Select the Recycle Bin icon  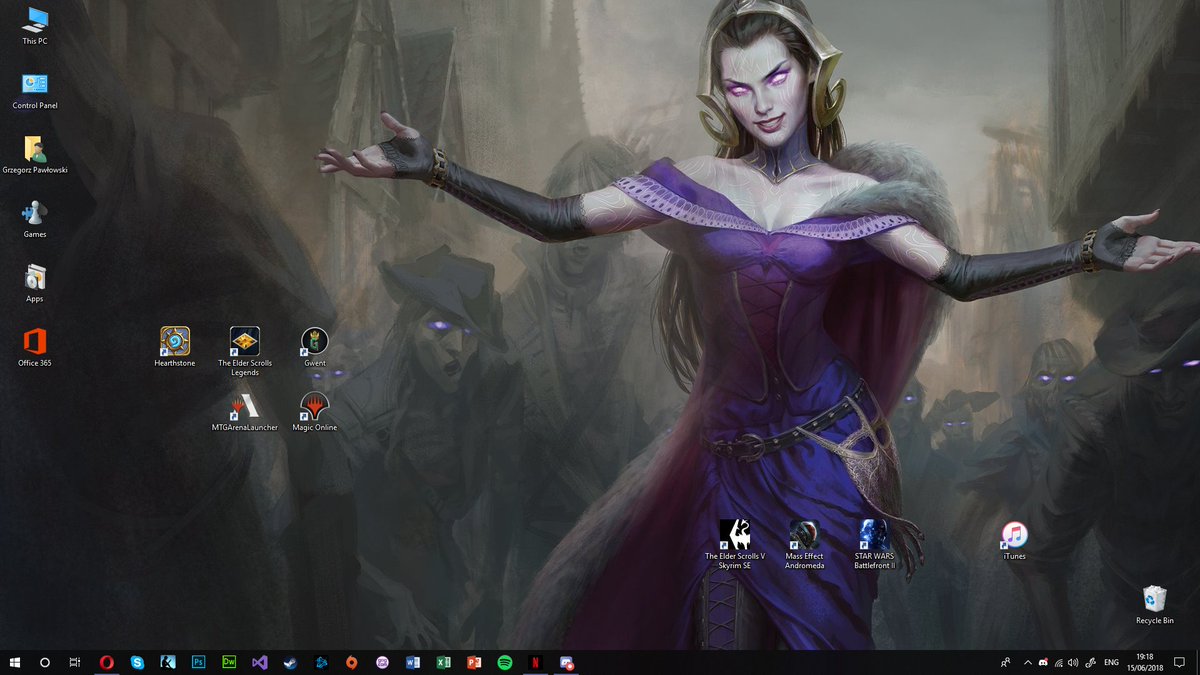click(x=1155, y=605)
